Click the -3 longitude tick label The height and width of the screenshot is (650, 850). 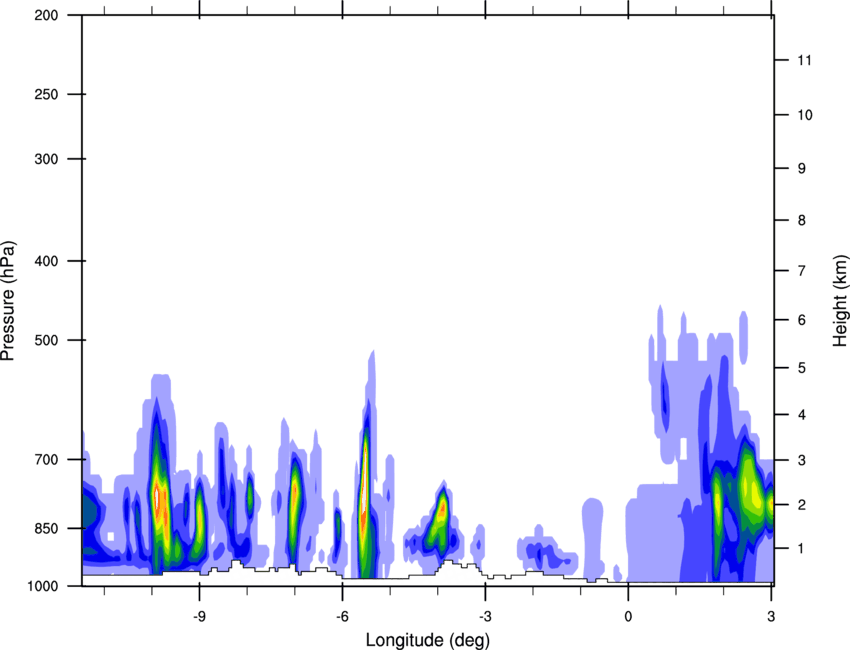(x=485, y=616)
